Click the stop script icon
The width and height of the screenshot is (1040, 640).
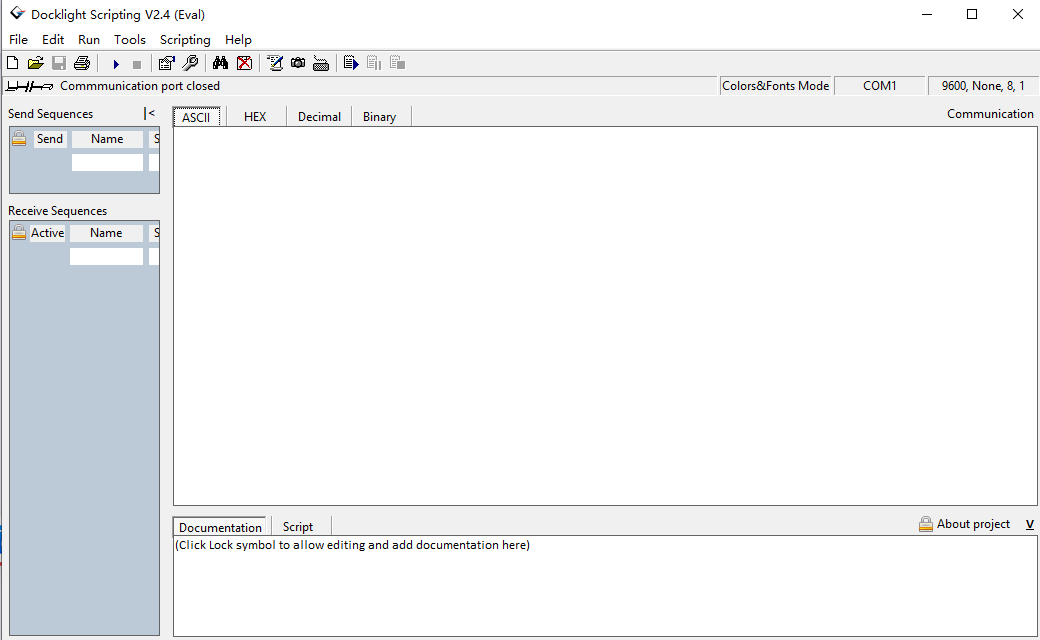click(397, 63)
